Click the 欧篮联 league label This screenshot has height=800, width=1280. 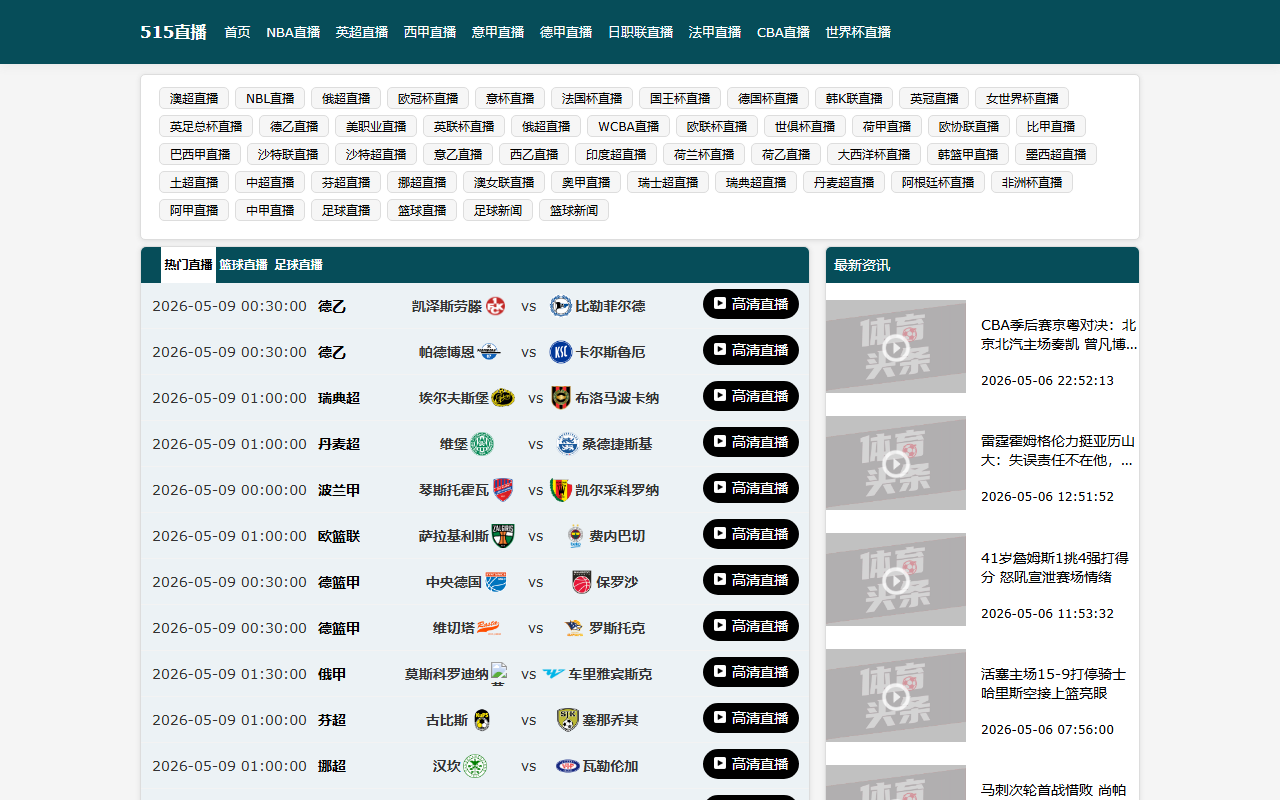[339, 536]
